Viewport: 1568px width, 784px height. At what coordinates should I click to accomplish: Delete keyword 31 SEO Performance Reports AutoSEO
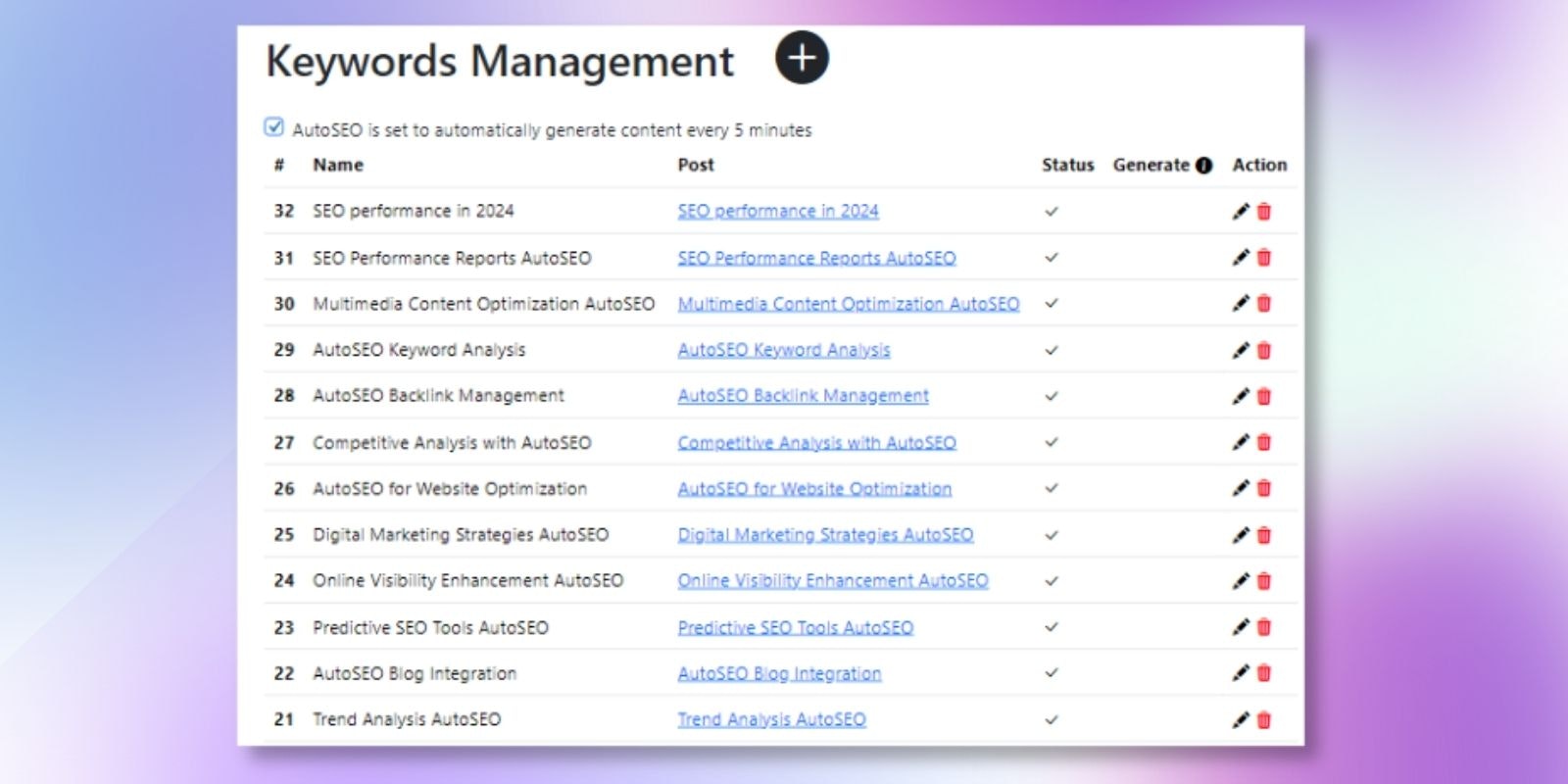pos(1264,258)
